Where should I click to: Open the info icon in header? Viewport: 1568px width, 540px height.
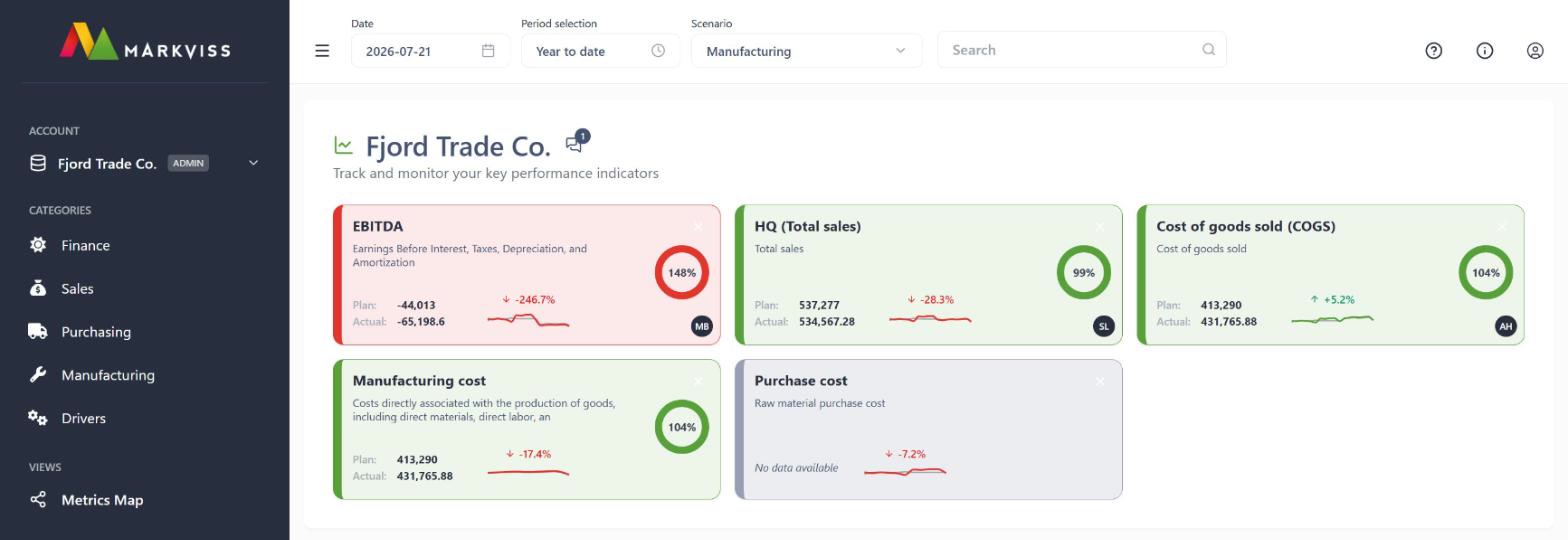point(1485,51)
